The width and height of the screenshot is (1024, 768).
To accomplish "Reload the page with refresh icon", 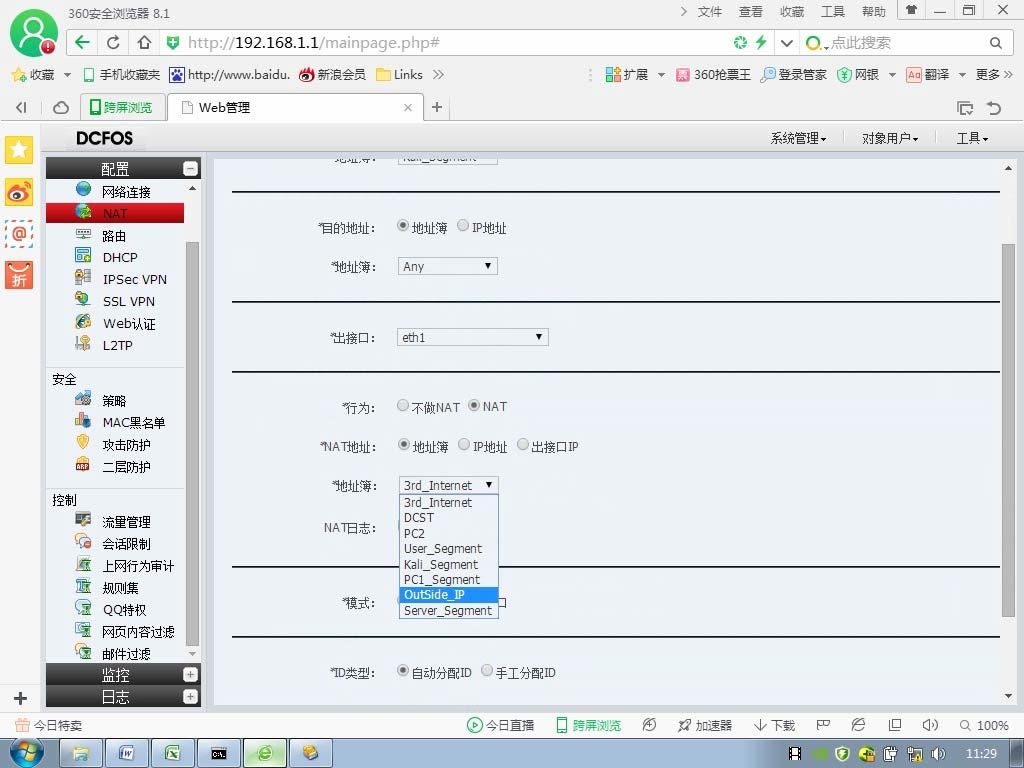I will (x=113, y=42).
